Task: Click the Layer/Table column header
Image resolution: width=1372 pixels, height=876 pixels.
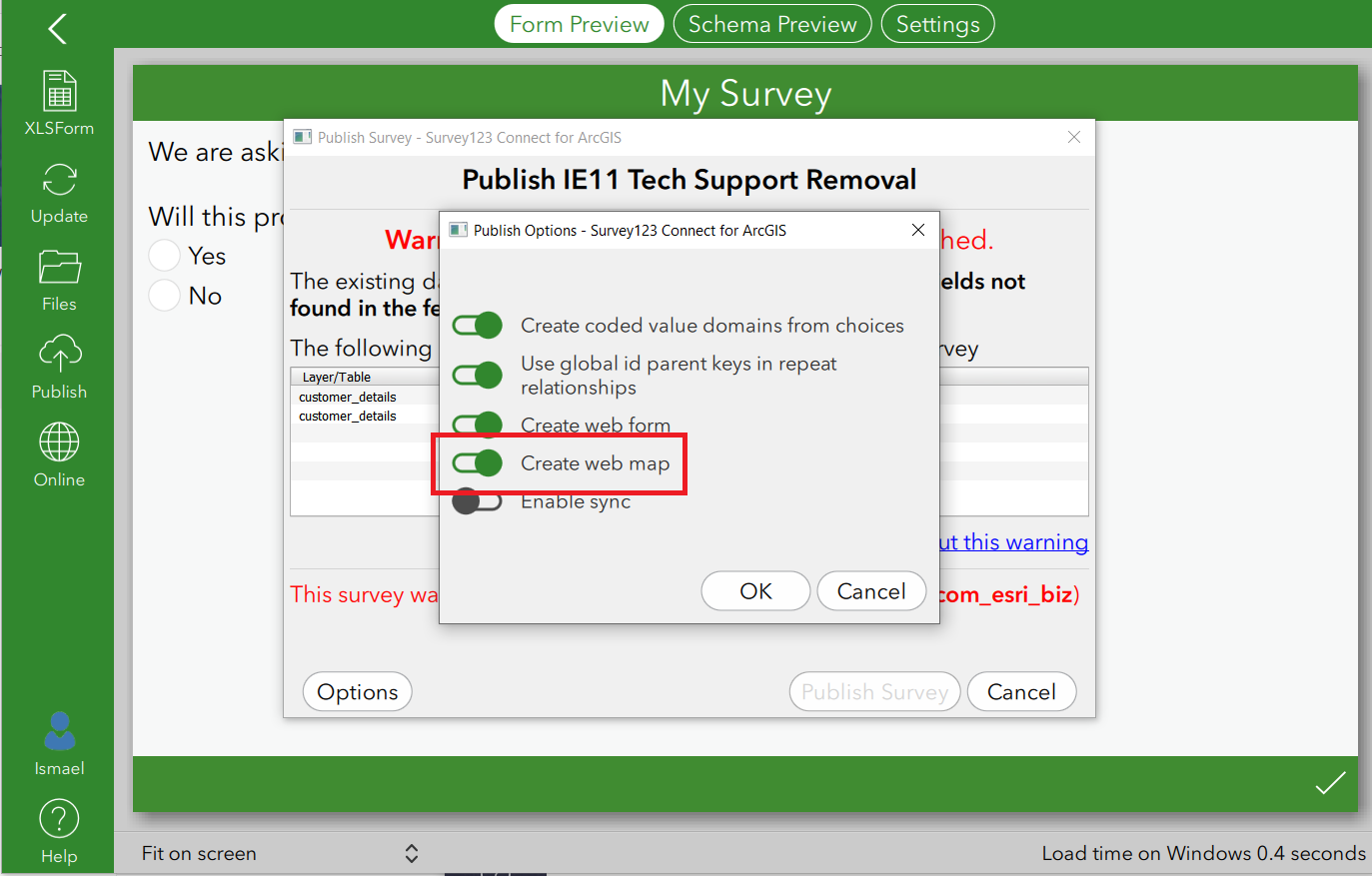Action: click(x=337, y=377)
